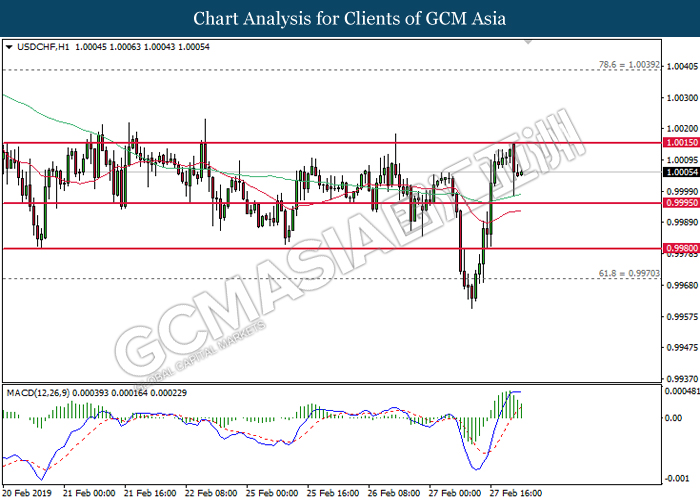Select the 1.00150 red price label

click(681, 142)
